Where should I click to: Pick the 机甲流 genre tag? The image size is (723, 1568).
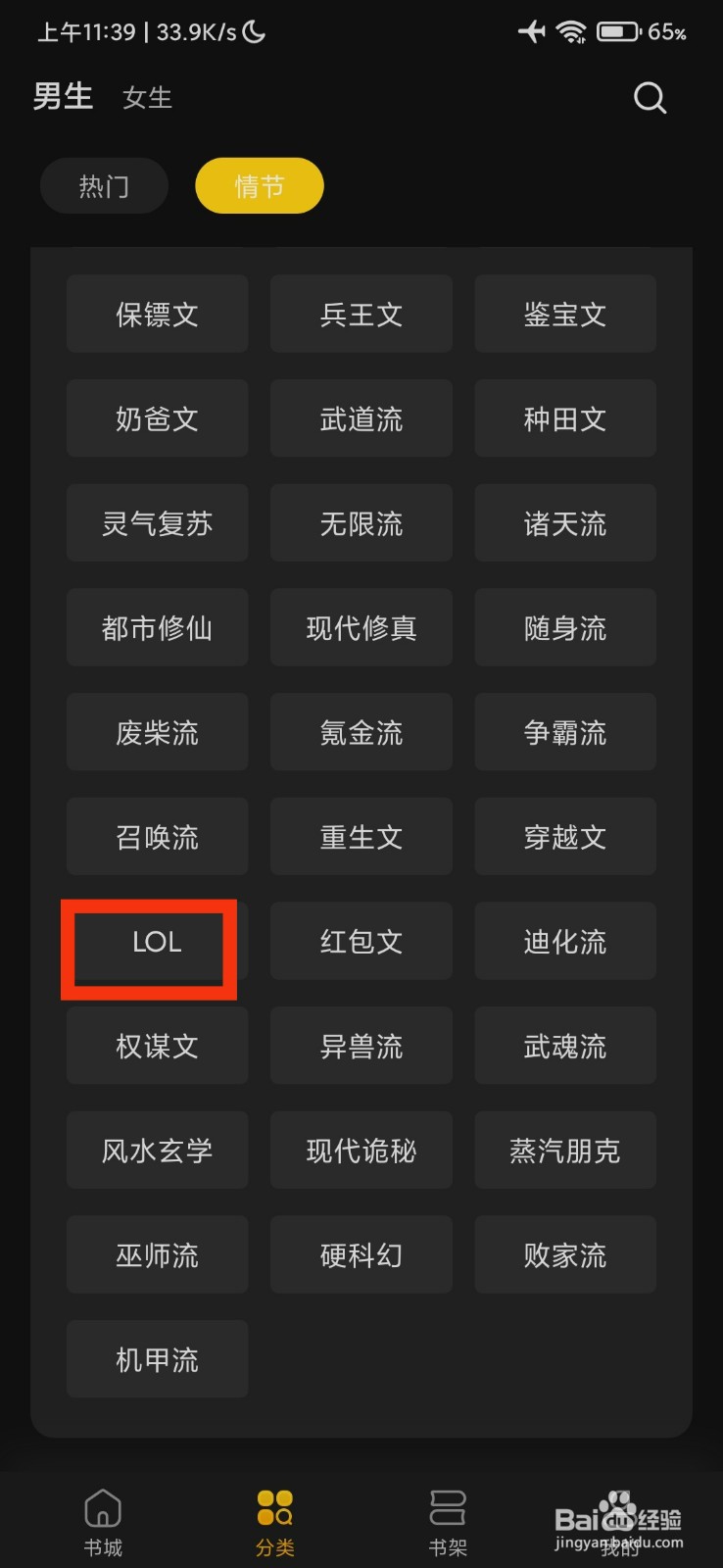157,1360
